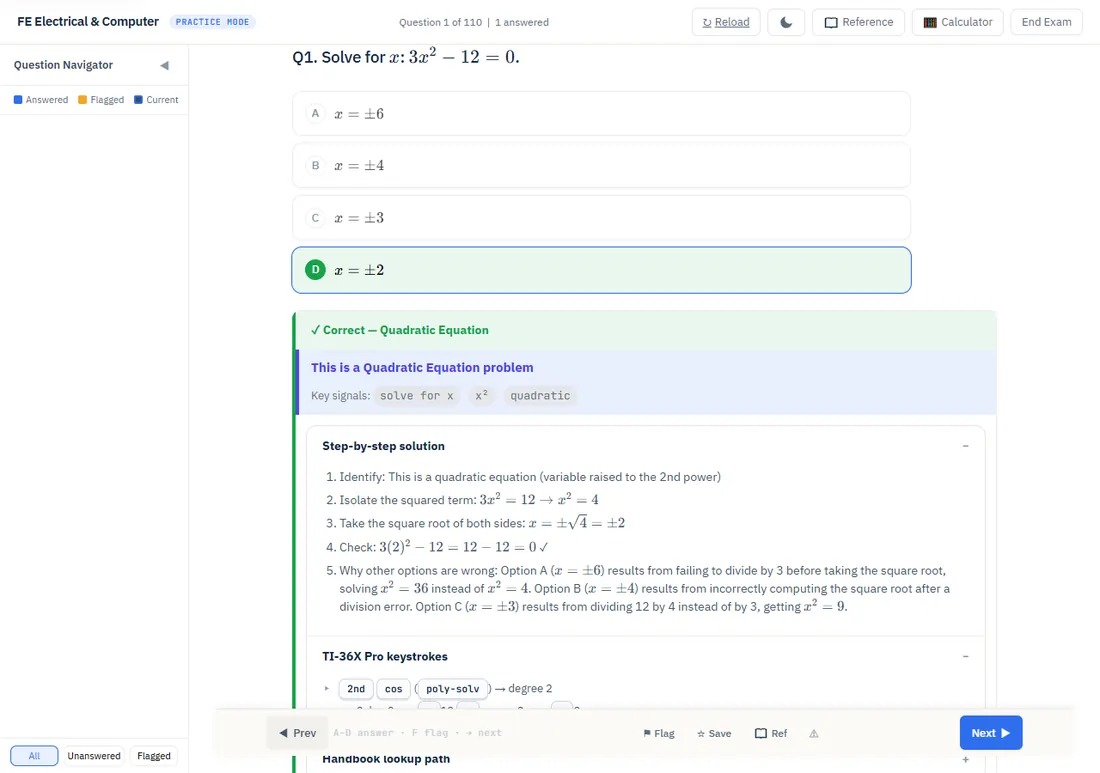
Task: Click the star Save button
Action: tap(714, 733)
